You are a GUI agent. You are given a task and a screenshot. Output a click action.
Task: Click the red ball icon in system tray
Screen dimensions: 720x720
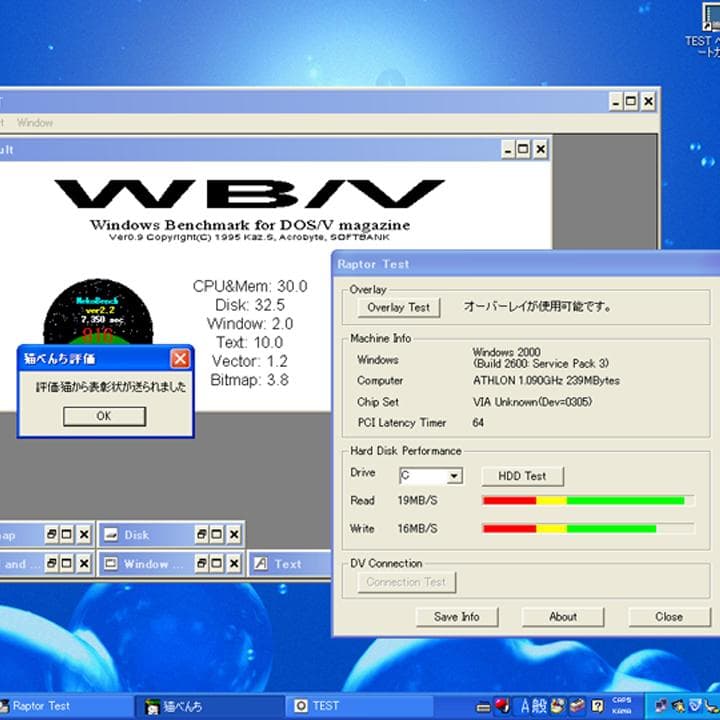[x=502, y=706]
